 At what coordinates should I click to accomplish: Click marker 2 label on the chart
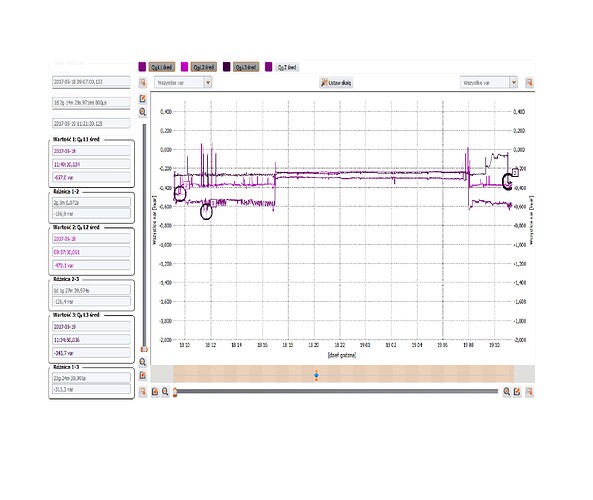pyautogui.click(x=186, y=185)
